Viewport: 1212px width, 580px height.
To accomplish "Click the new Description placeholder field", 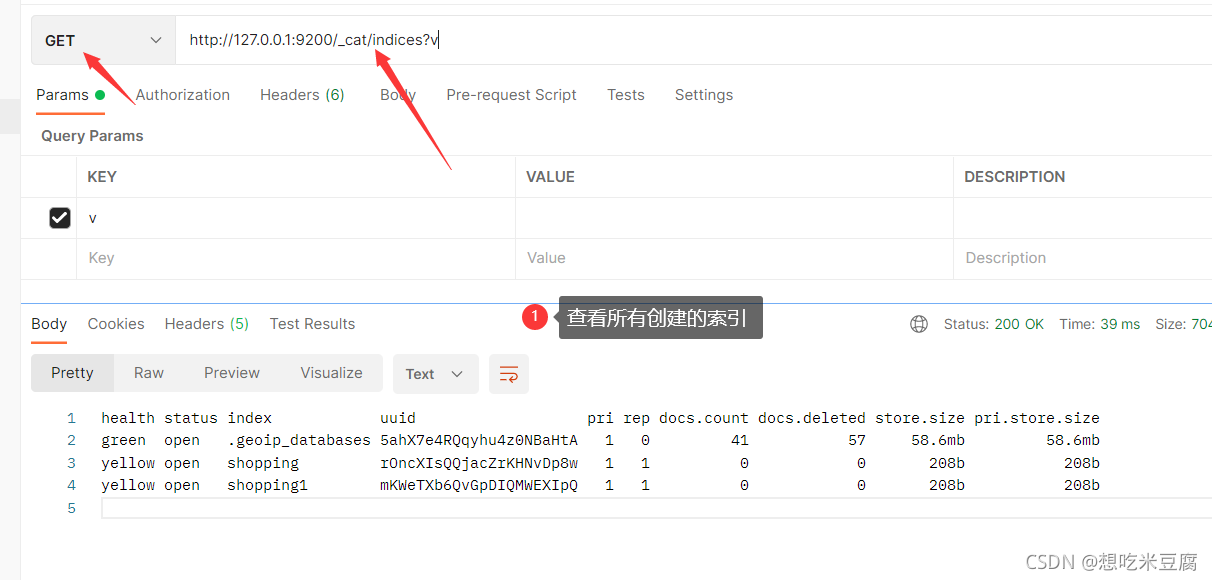I will tap(1083, 258).
